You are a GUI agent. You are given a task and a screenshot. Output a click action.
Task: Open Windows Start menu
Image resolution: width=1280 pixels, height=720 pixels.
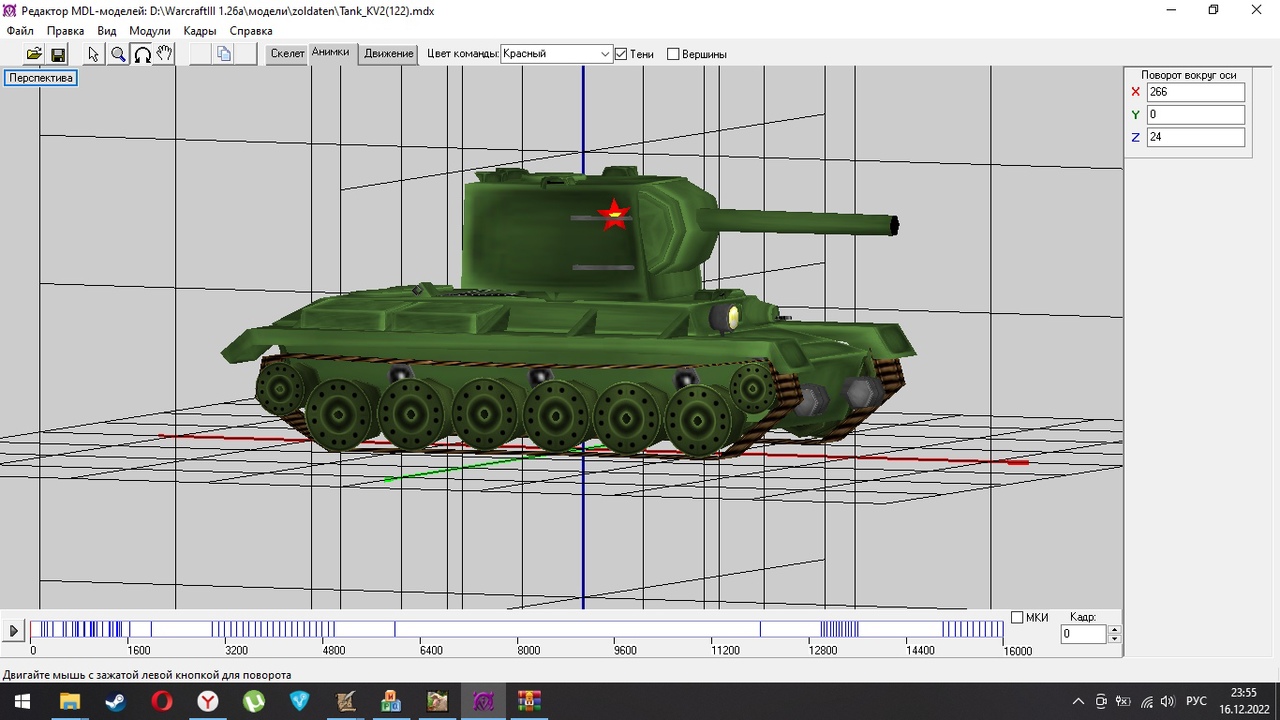22,702
